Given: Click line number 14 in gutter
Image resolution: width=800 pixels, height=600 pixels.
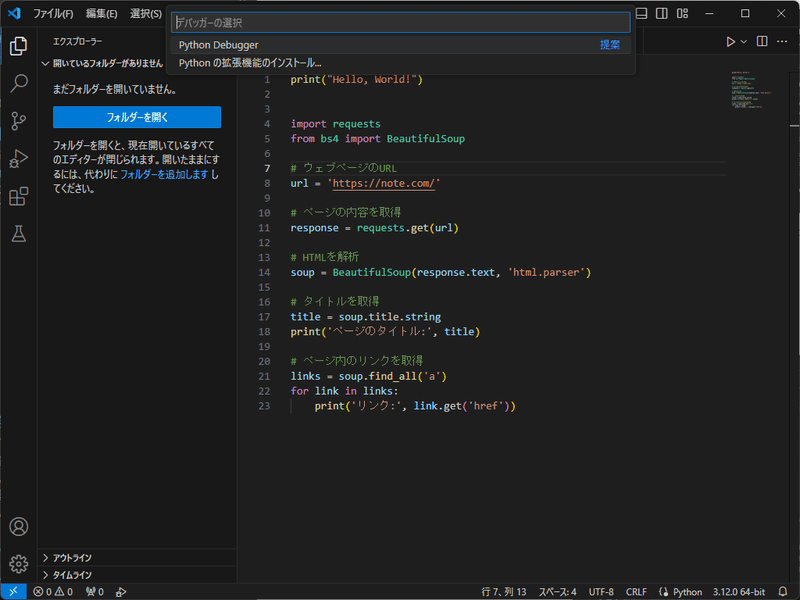Looking at the screenshot, I should pyautogui.click(x=264, y=272).
